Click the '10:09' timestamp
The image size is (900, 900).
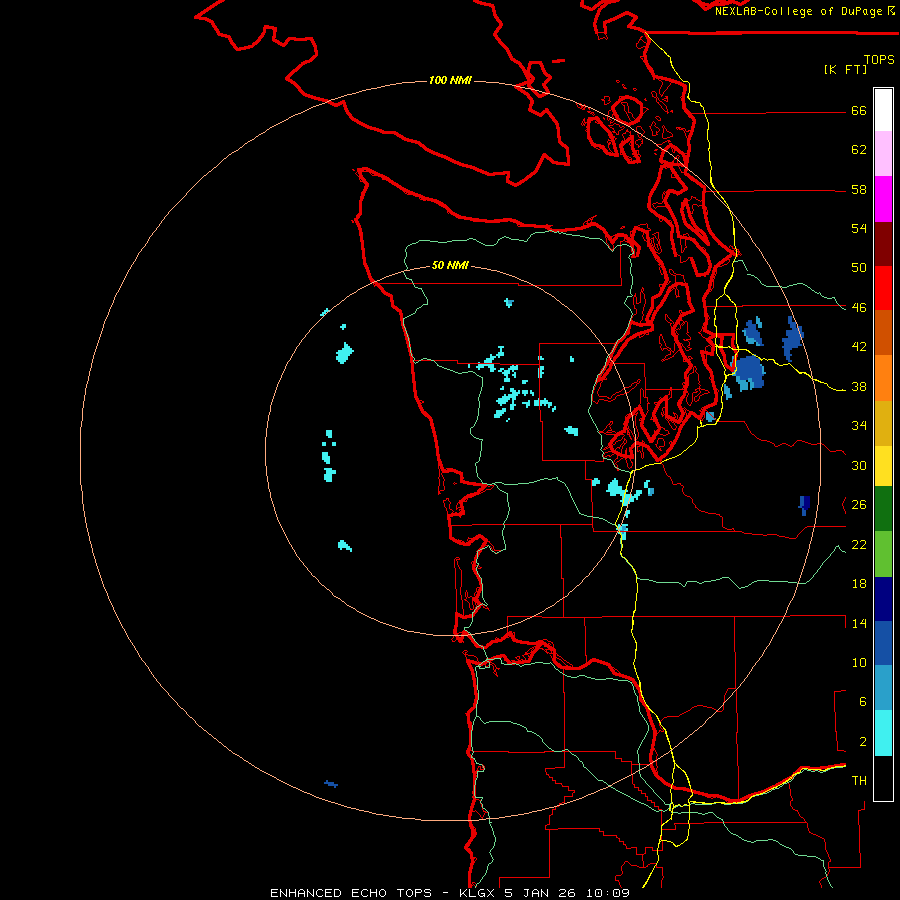coord(608,893)
